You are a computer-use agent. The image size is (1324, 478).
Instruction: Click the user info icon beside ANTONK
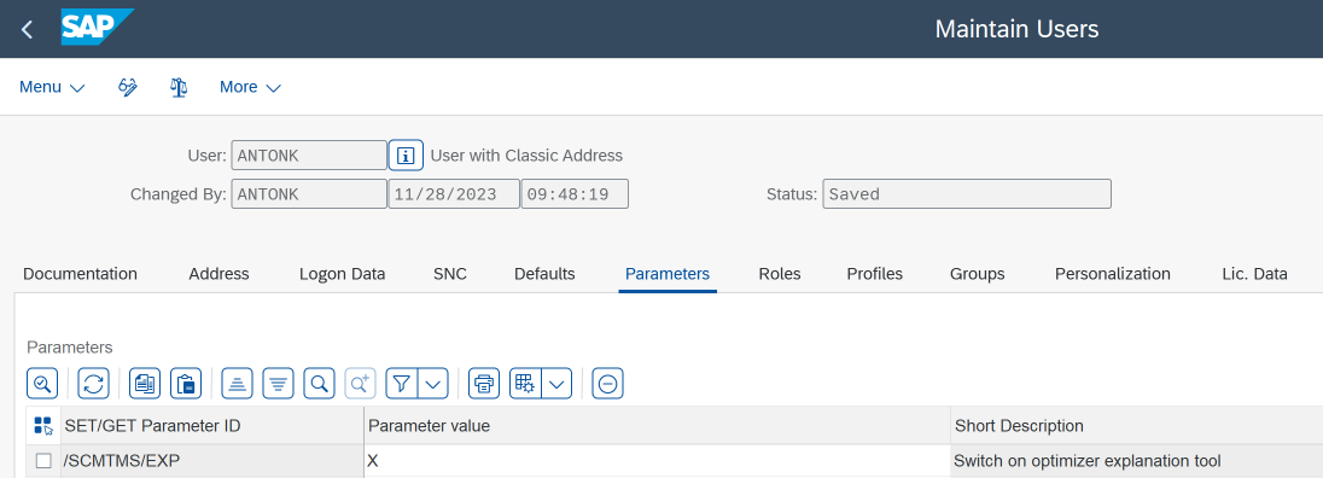(406, 155)
